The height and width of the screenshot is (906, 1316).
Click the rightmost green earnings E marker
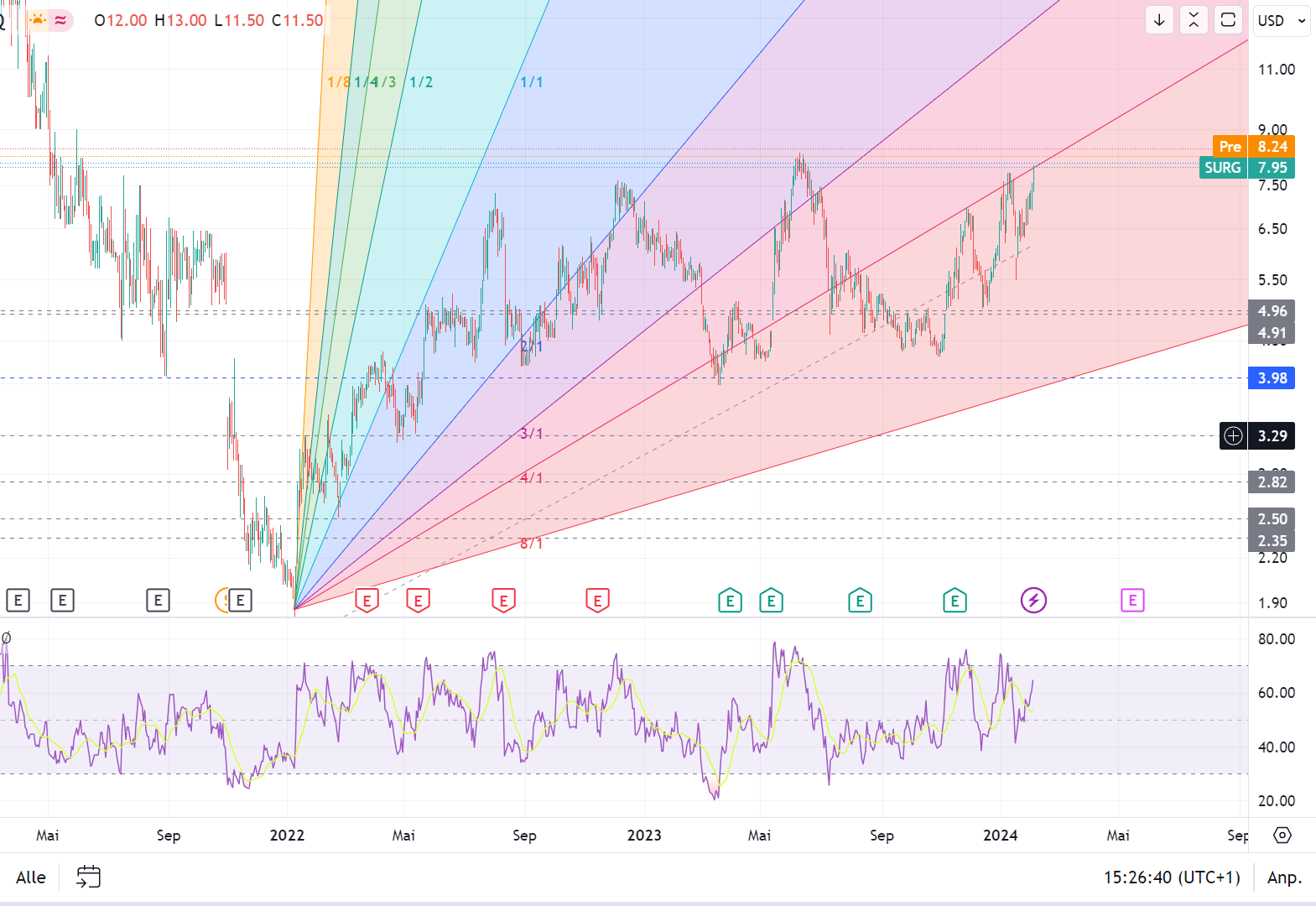tap(954, 601)
